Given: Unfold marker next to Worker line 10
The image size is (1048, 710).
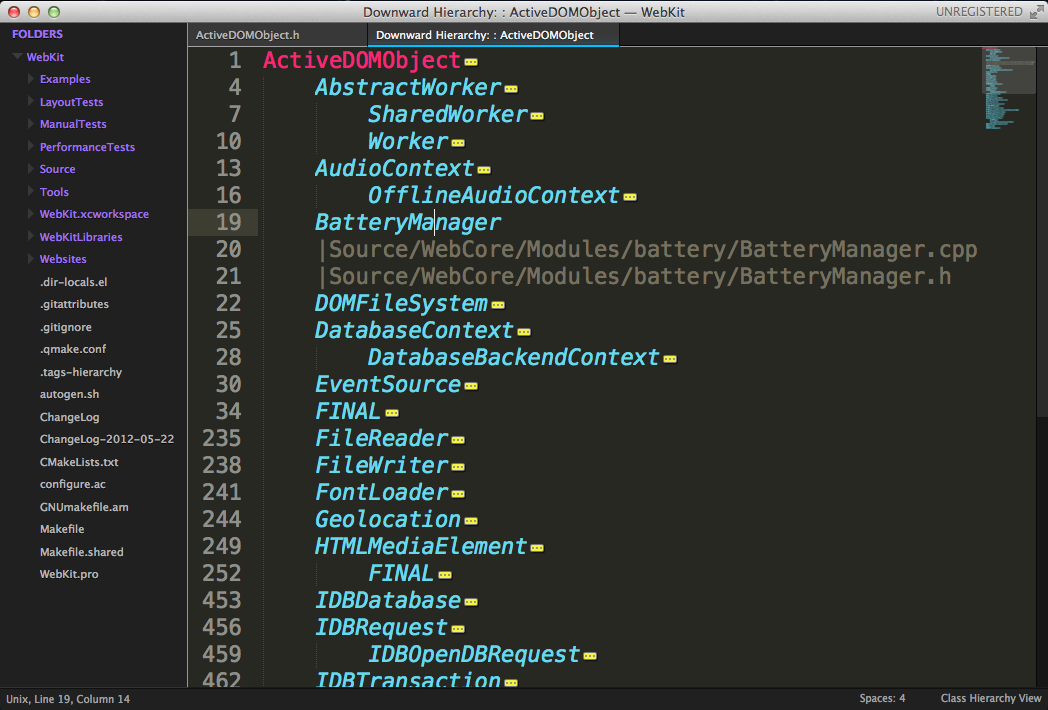Looking at the screenshot, I should pyautogui.click(x=458, y=143).
